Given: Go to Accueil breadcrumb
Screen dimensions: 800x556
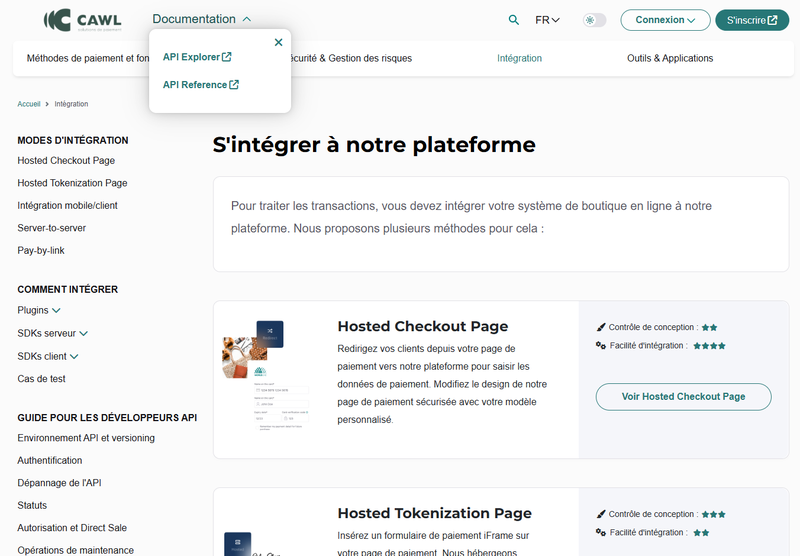Looking at the screenshot, I should (x=29, y=104).
